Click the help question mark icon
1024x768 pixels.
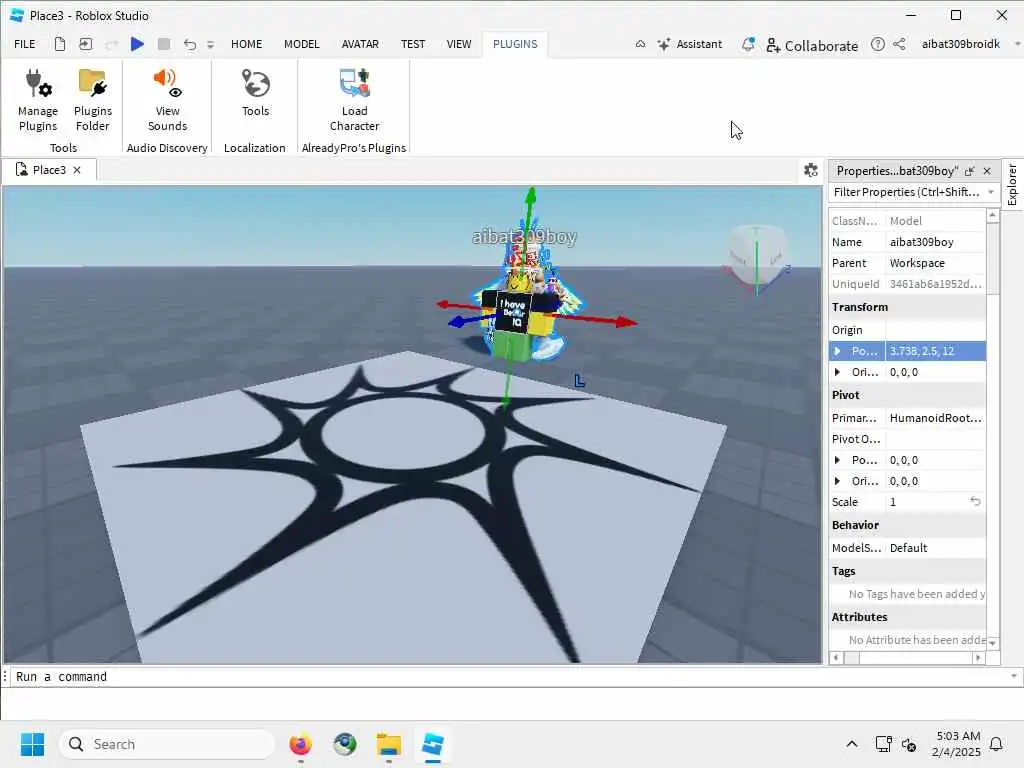(878, 44)
